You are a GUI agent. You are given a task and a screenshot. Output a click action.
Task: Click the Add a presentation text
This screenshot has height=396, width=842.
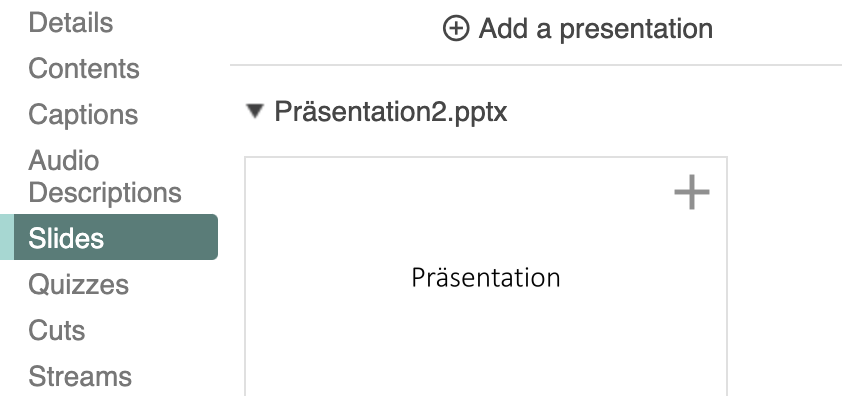pos(596,28)
